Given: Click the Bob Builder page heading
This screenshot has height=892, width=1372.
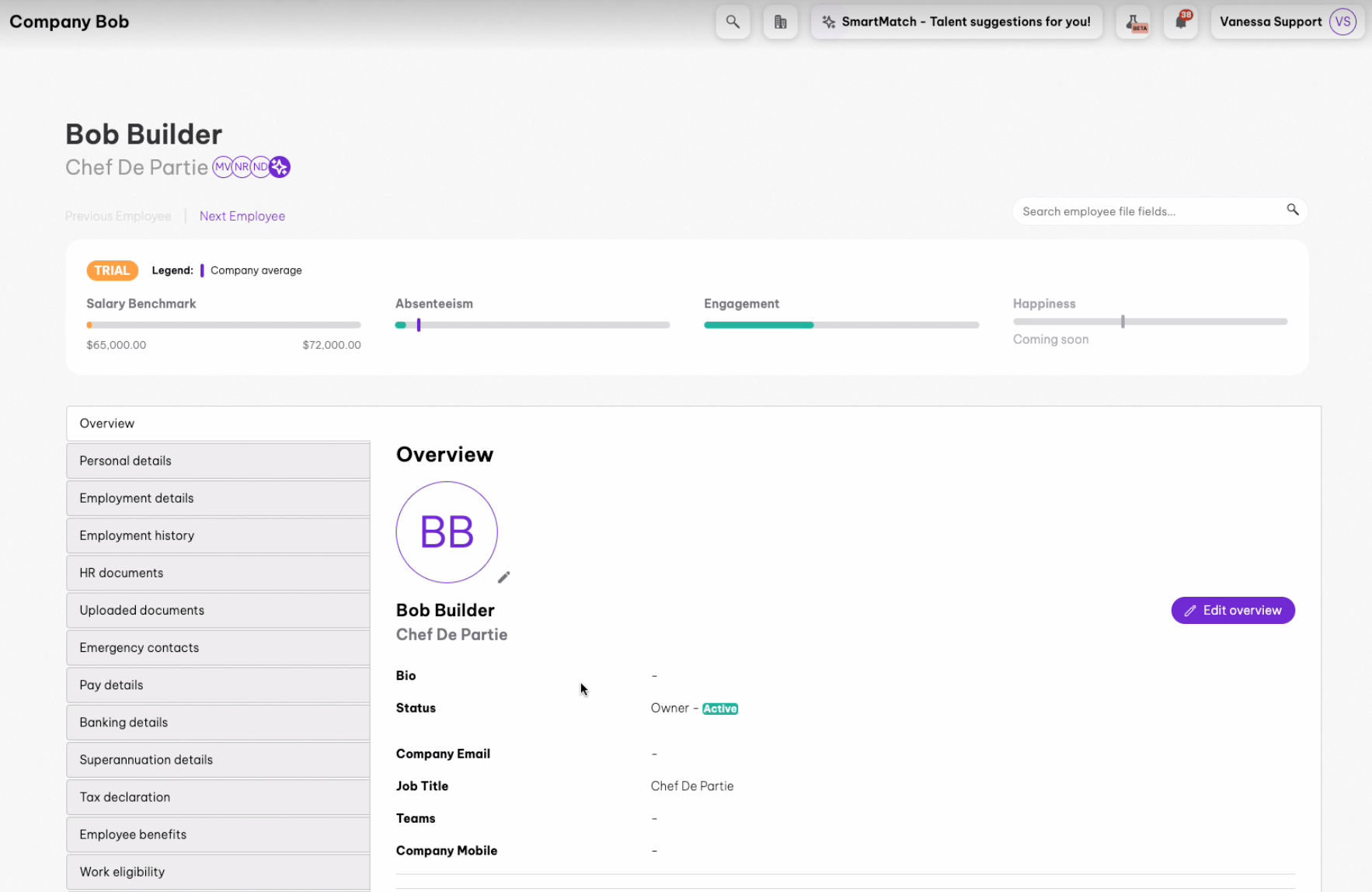Looking at the screenshot, I should 144,134.
